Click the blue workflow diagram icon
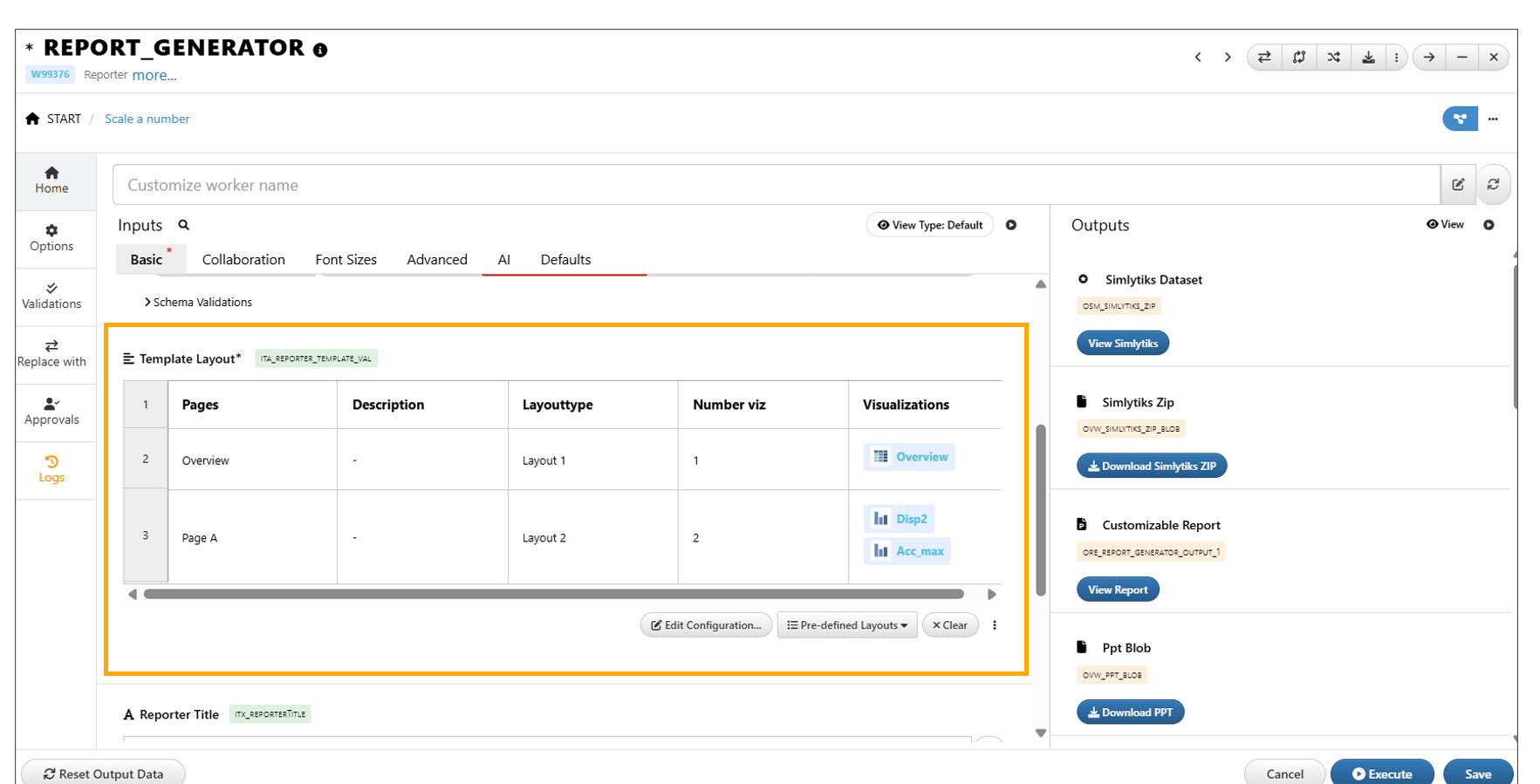This screenshot has width=1540, height=784. pos(1459,119)
